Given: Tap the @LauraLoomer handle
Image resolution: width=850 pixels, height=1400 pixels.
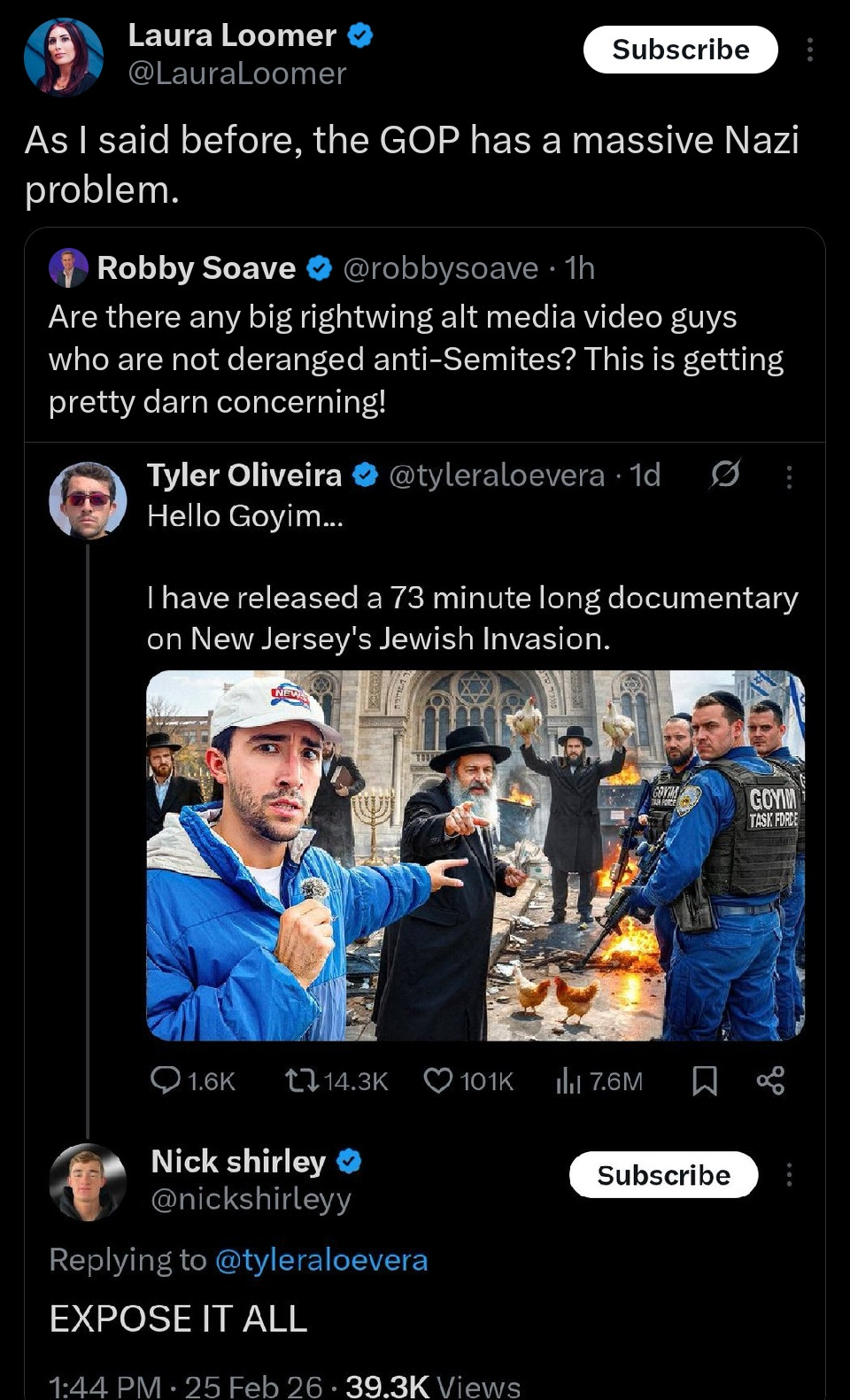Looking at the screenshot, I should 237,73.
